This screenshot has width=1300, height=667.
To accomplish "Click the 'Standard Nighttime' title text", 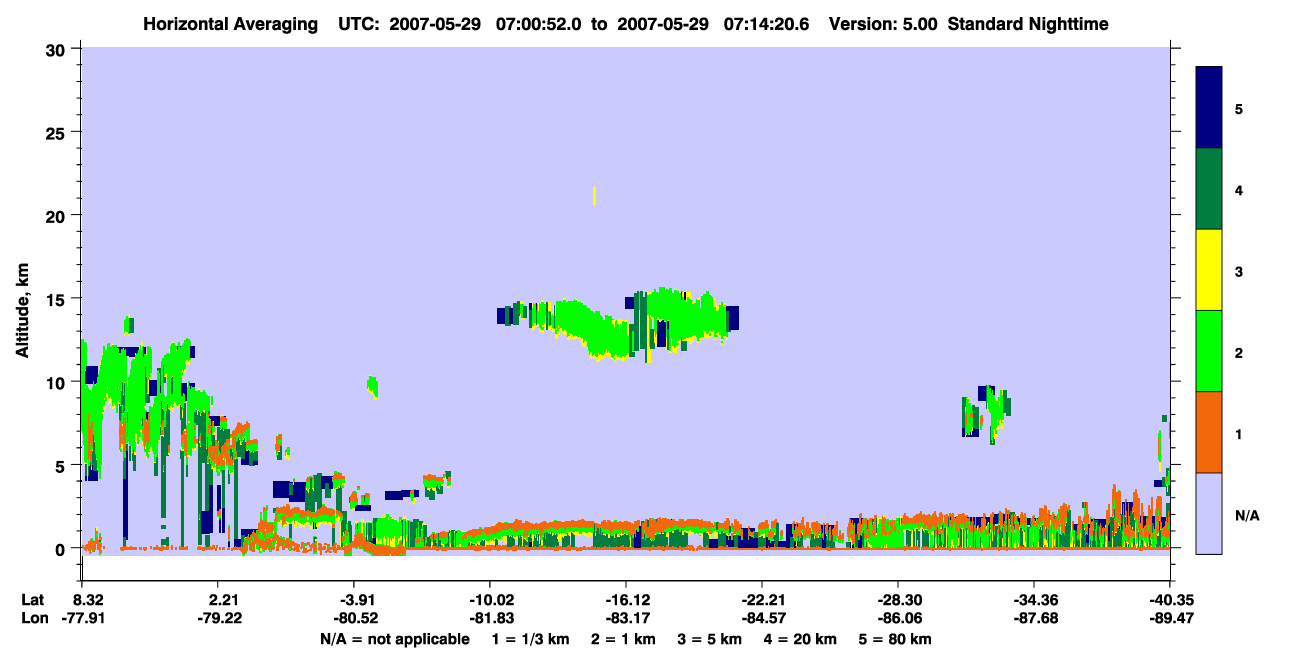I will pos(1028,24).
